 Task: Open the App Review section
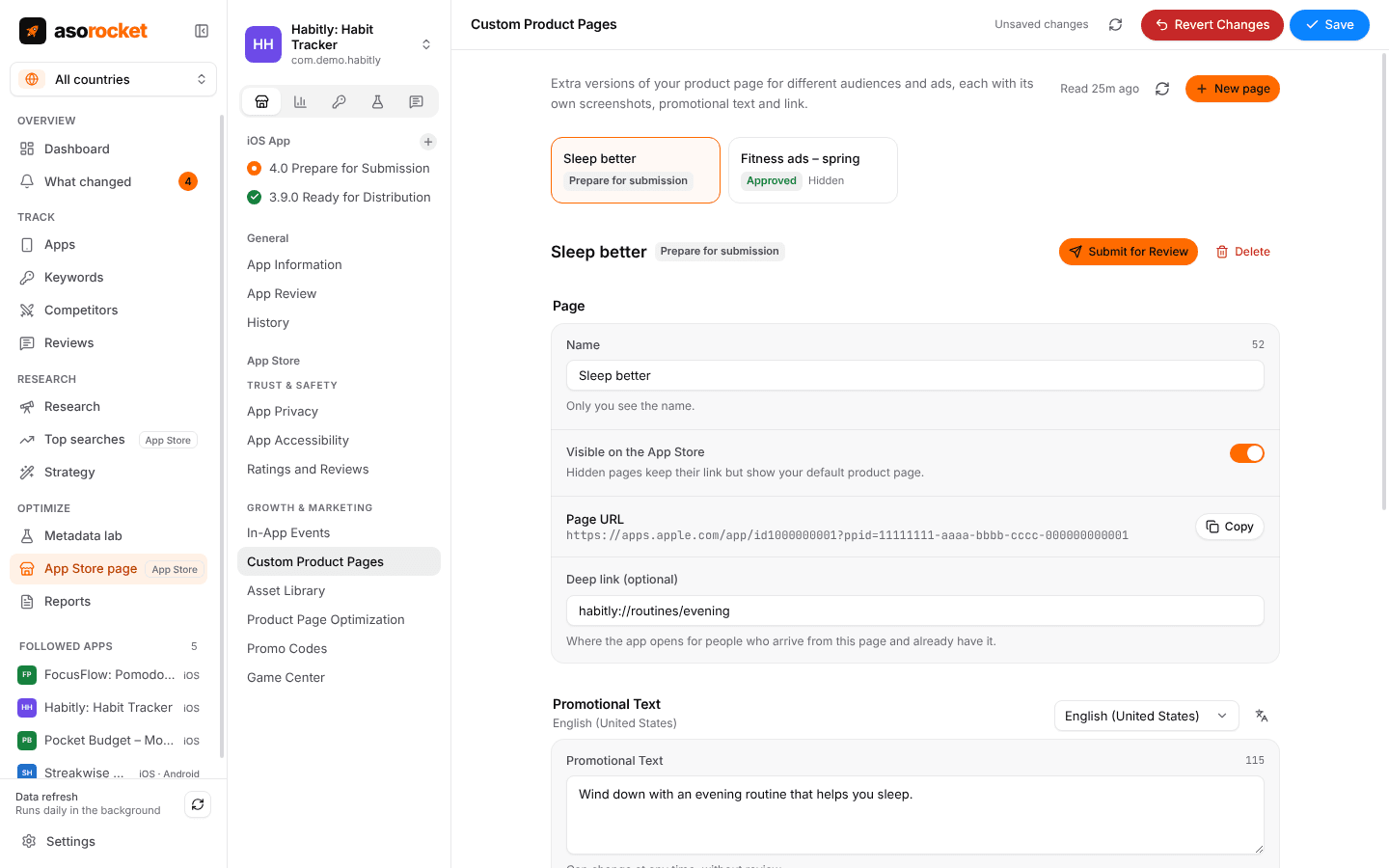pos(339,294)
